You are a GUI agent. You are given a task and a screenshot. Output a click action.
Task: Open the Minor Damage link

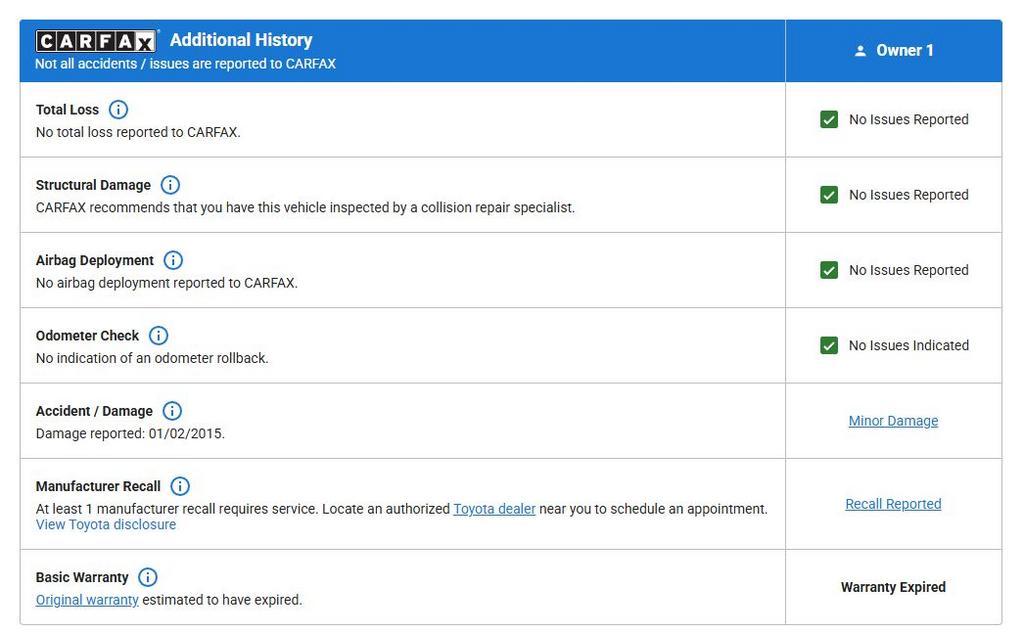[893, 421]
